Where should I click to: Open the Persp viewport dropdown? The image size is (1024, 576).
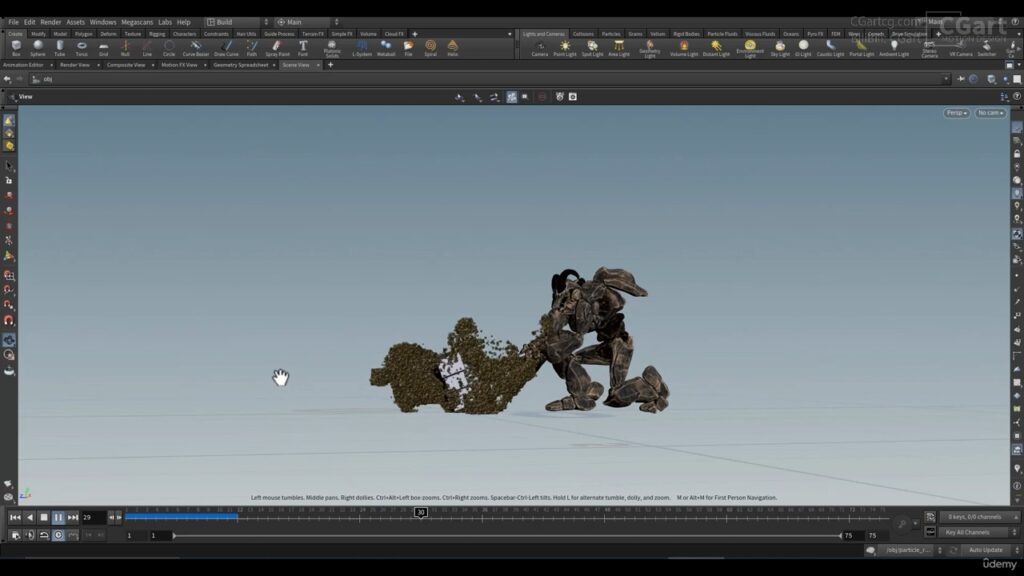tap(957, 113)
